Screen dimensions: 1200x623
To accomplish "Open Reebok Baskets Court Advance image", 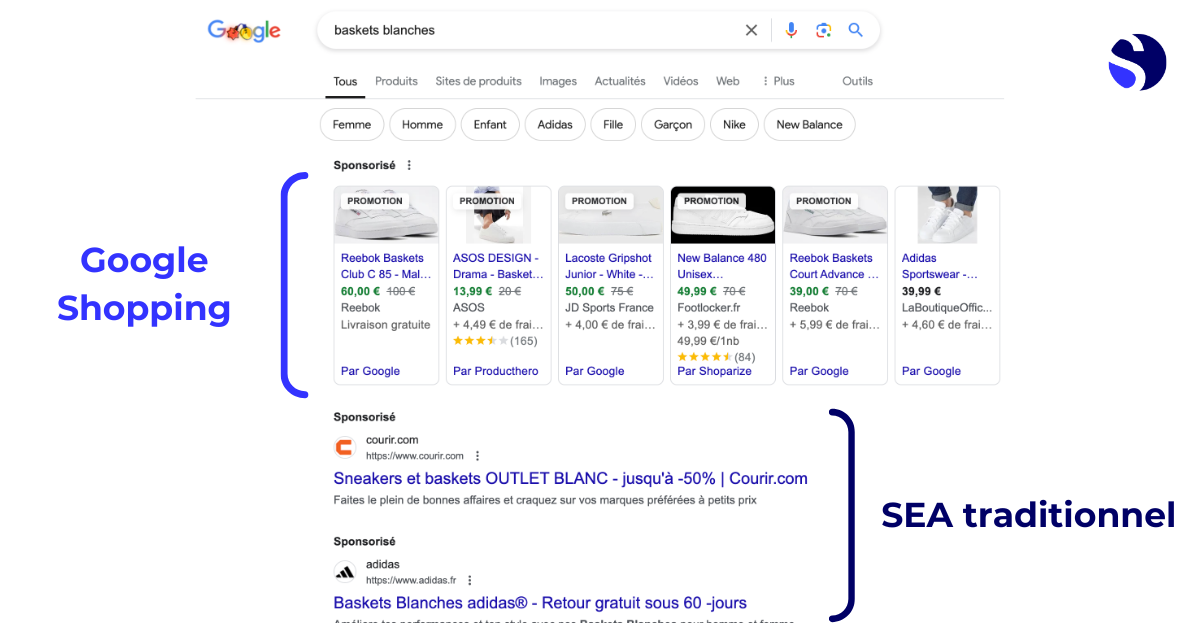I will pyautogui.click(x=834, y=215).
